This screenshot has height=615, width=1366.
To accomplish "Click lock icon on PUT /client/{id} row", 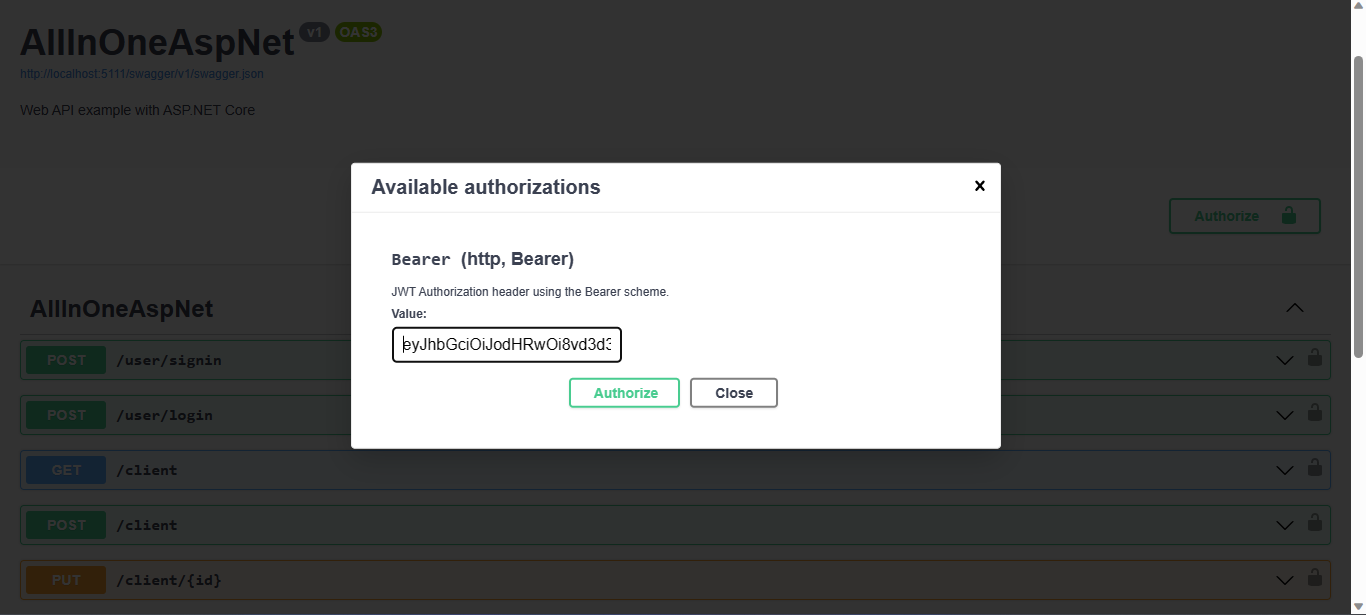I will 1315,577.
